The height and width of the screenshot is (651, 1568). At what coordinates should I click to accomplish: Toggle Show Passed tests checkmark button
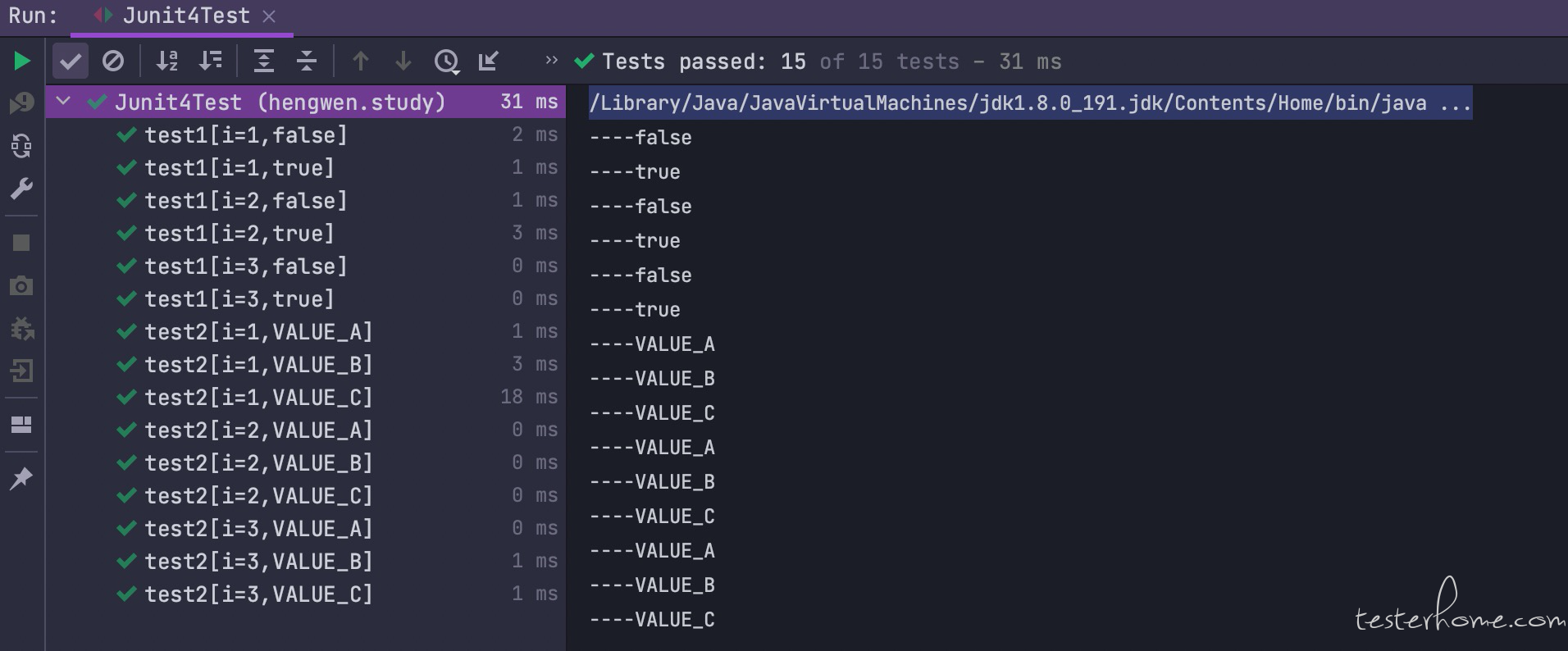coord(71,61)
